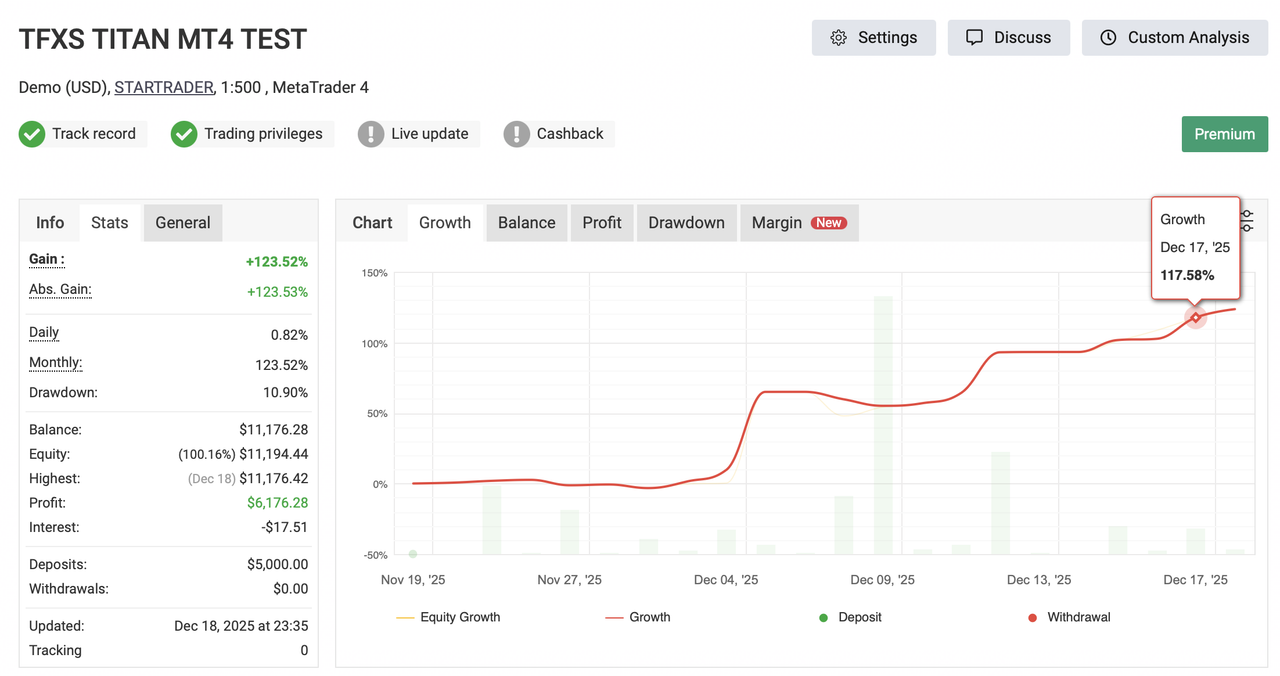Open the STARTRADER broker link
Viewport: 1280px width, 676px height.
[x=164, y=87]
